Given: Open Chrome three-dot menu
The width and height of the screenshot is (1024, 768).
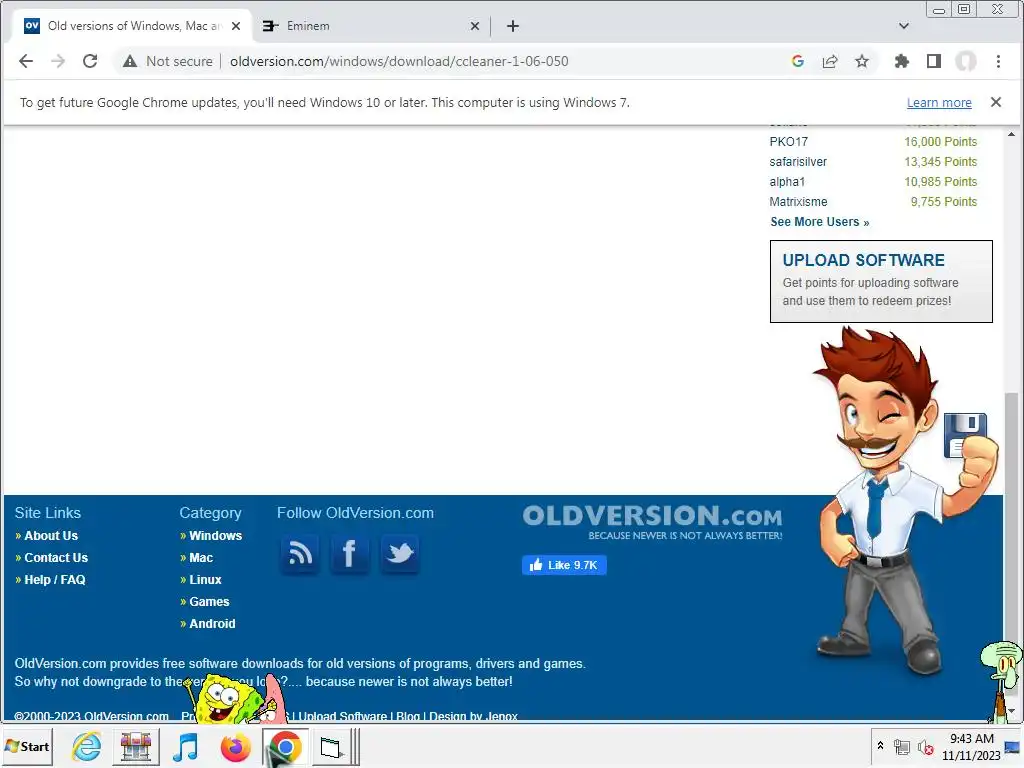Looking at the screenshot, I should [x=998, y=61].
